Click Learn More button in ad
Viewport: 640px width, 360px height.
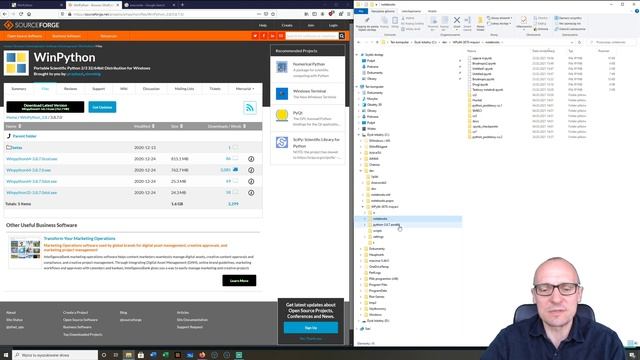pyautogui.click(x=239, y=280)
